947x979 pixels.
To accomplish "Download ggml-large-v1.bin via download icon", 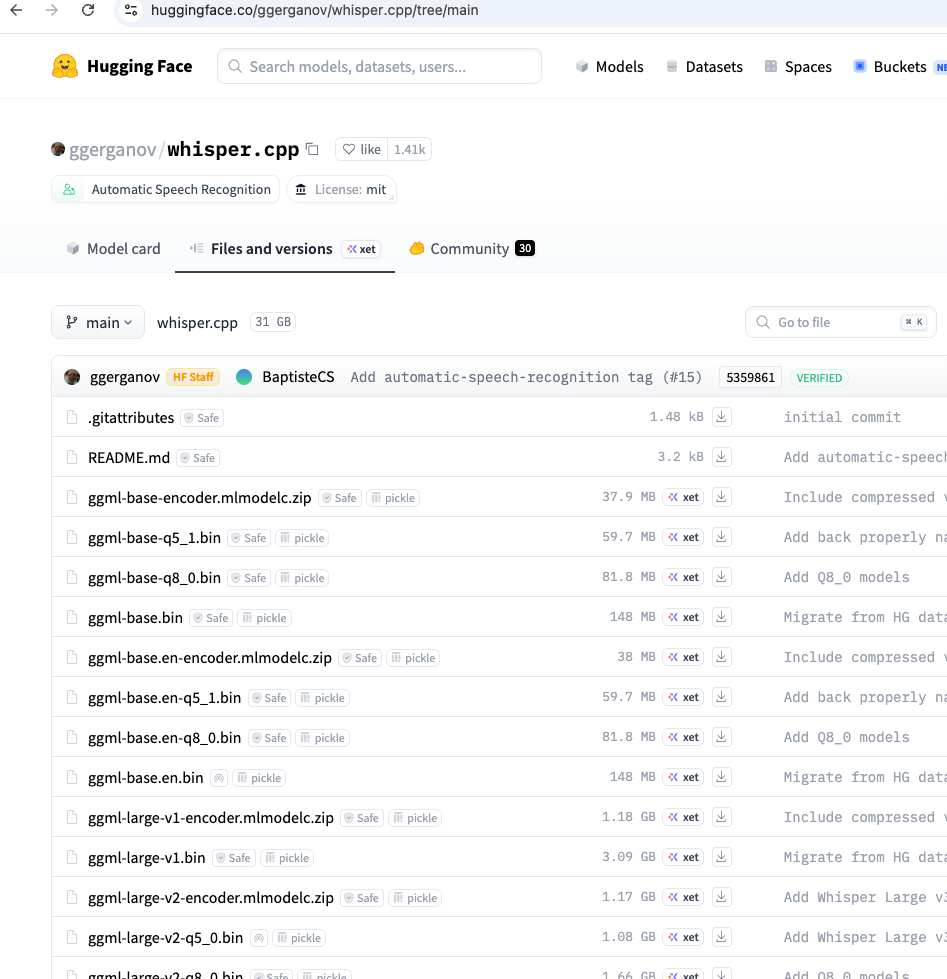I will [x=722, y=857].
